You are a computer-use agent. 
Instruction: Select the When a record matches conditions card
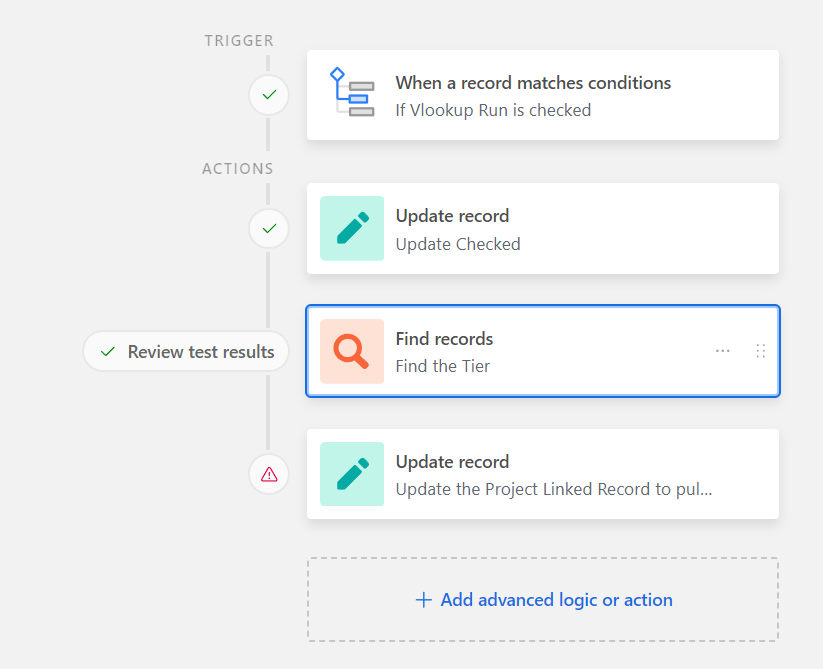coord(543,95)
